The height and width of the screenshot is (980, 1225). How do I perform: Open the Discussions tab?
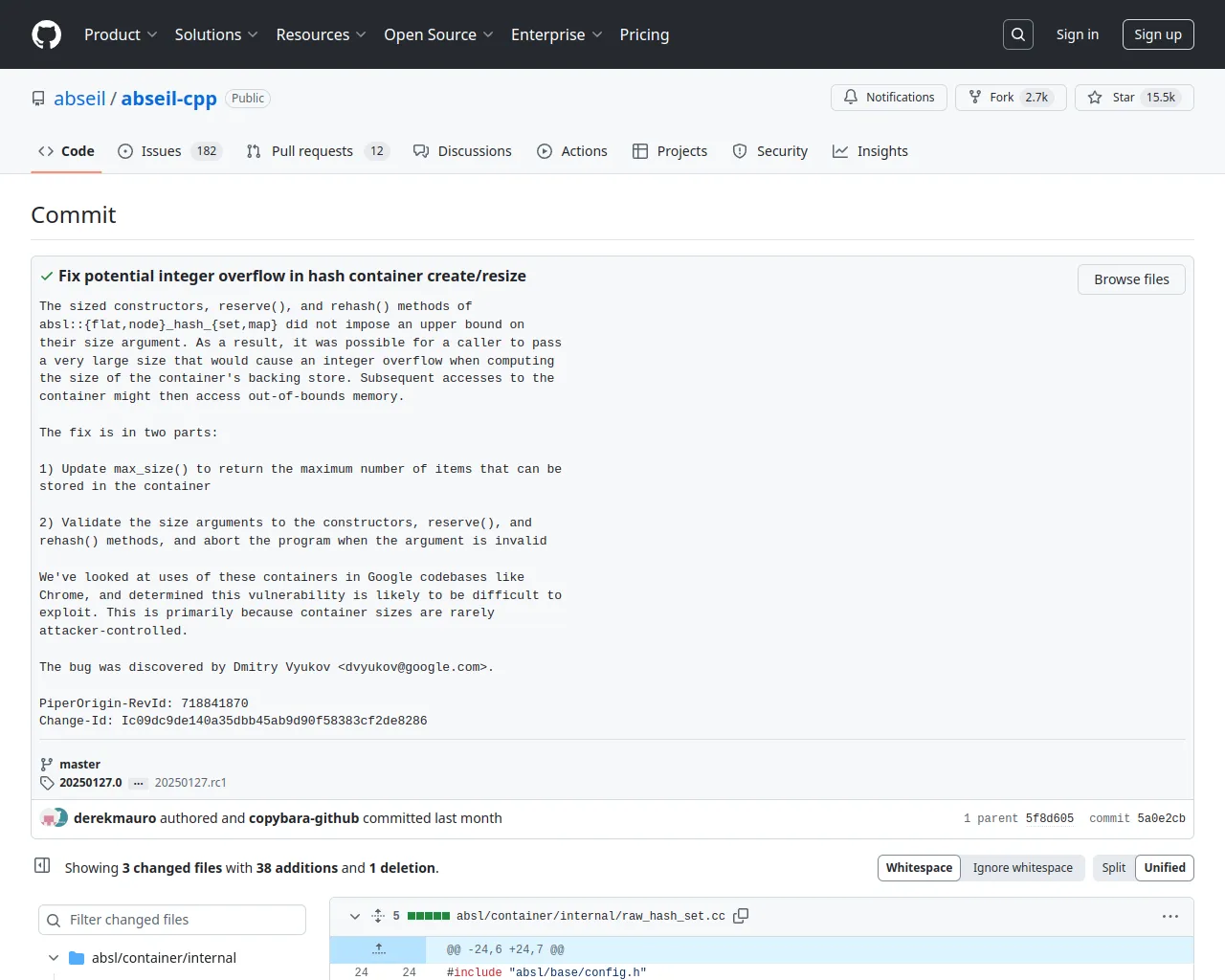coord(462,151)
